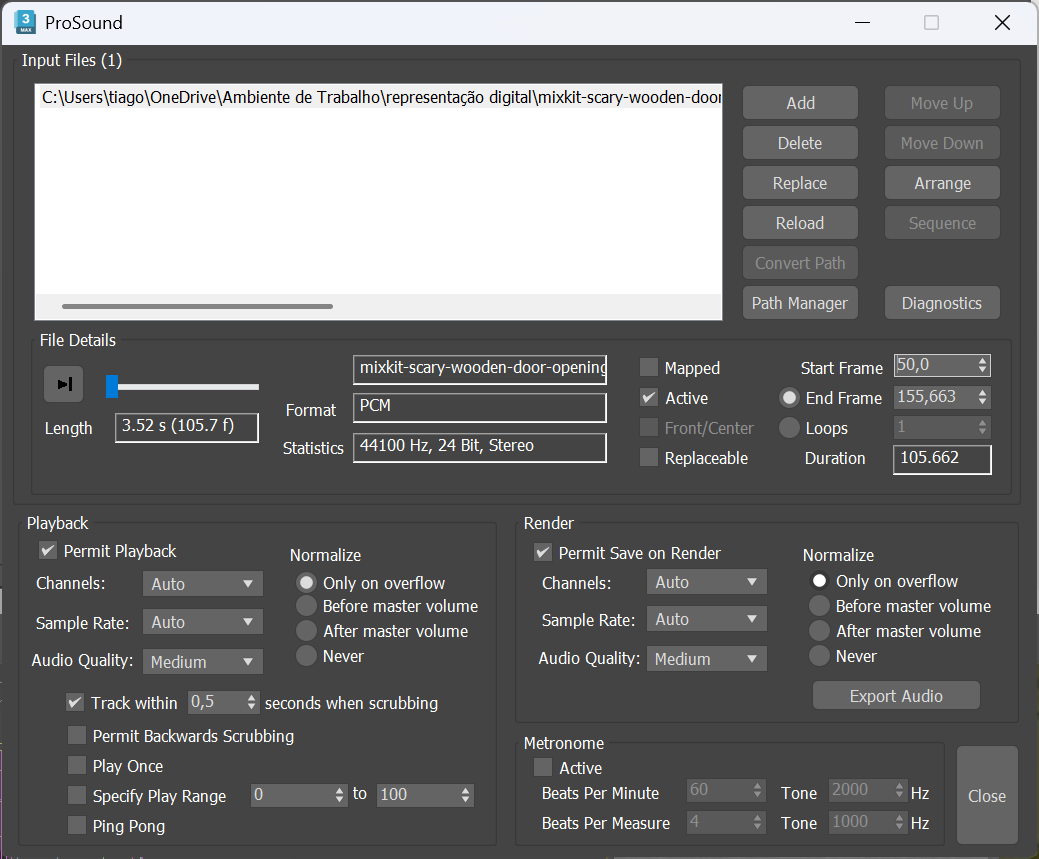The width and height of the screenshot is (1039, 859).
Task: Enable the Metronome Active checkbox
Action: coord(543,768)
